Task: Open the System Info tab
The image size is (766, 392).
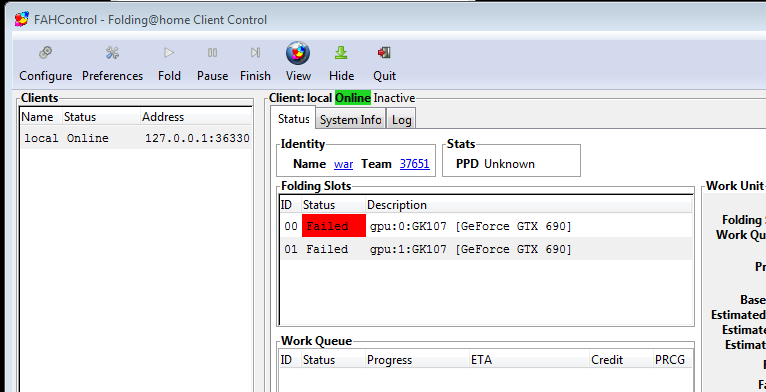Action: (351, 120)
